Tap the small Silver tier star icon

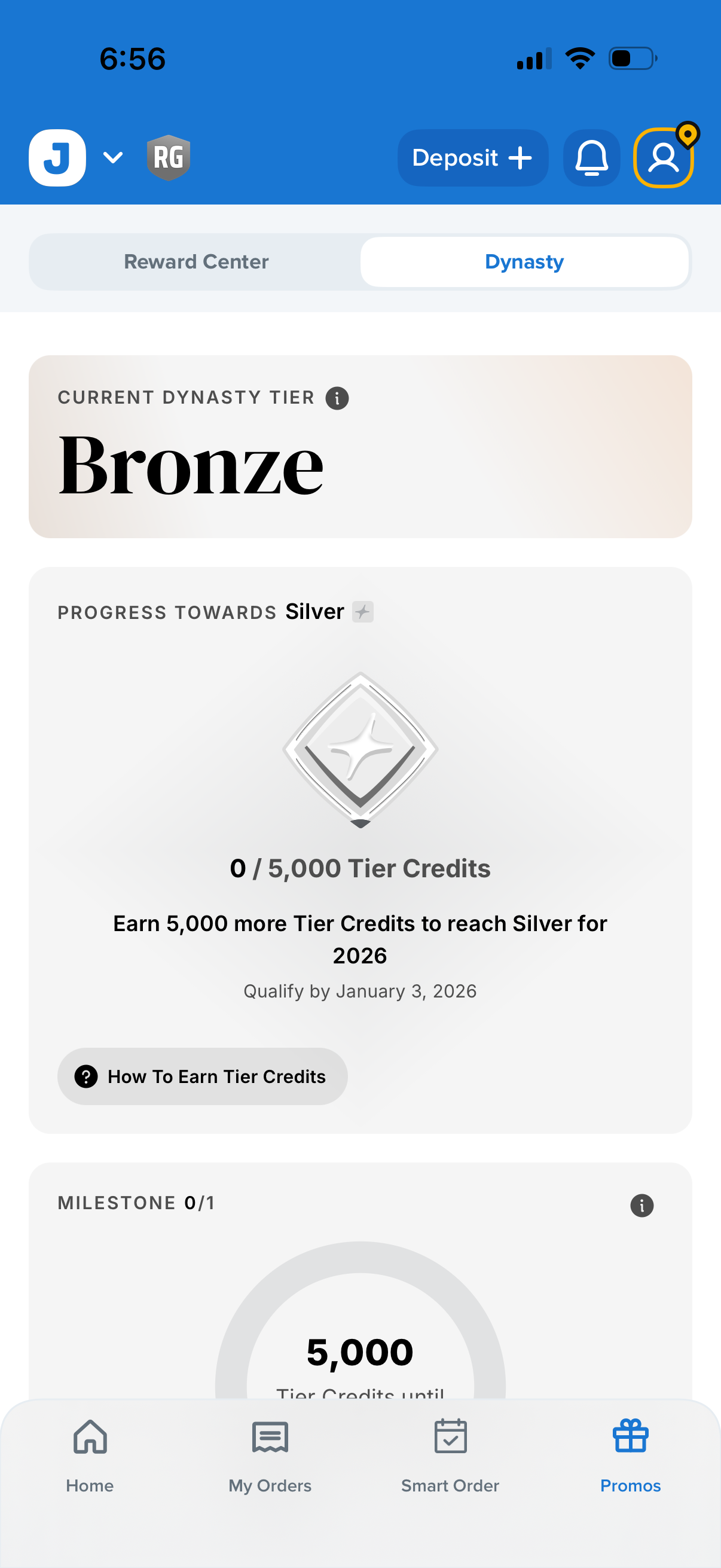click(363, 612)
